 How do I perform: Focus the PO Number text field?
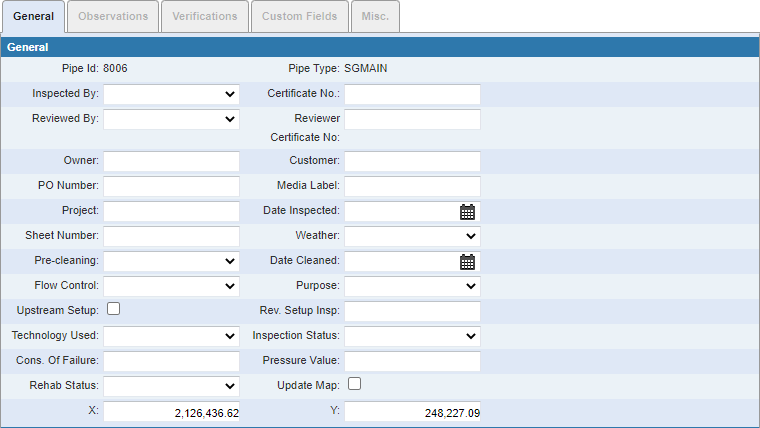[x=171, y=187]
